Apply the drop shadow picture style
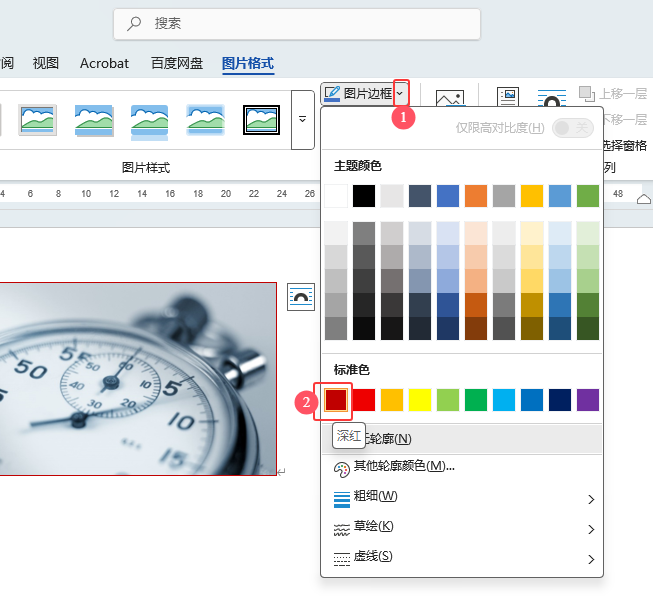This screenshot has width=653, height=596. coord(94,120)
